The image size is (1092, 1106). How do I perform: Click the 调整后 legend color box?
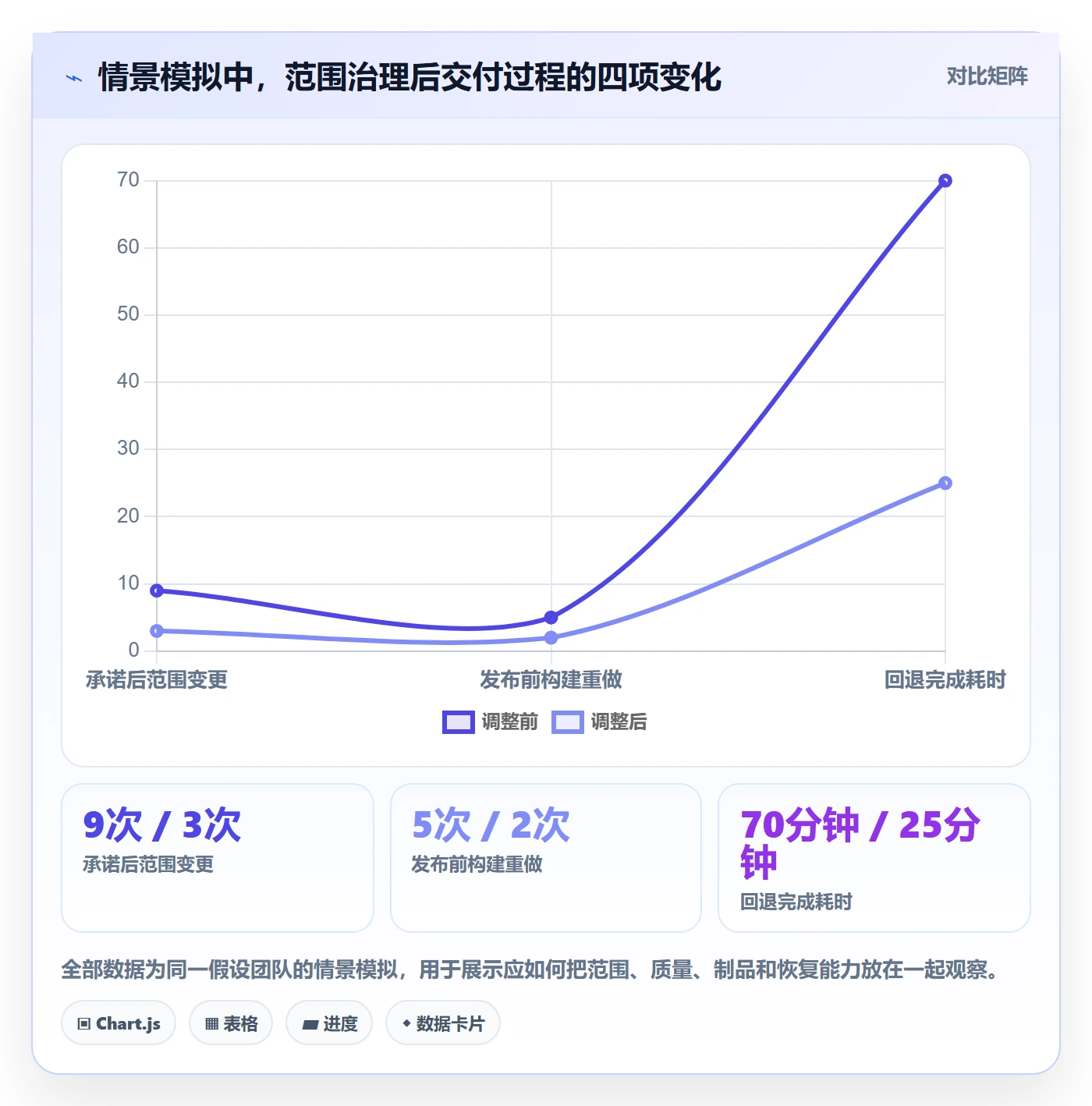(567, 722)
